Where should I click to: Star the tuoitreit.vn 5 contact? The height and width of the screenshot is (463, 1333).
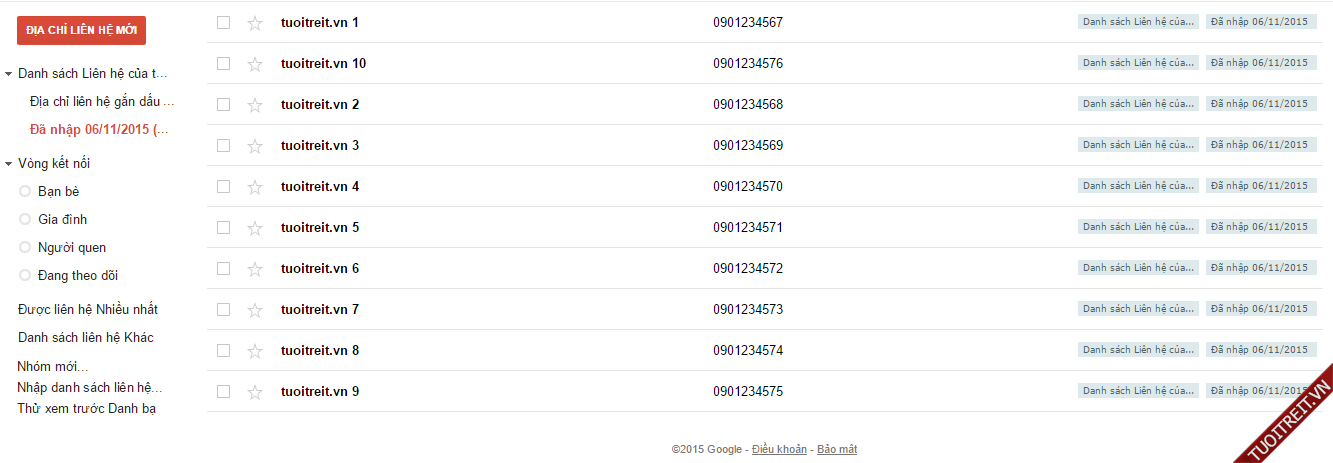point(255,228)
